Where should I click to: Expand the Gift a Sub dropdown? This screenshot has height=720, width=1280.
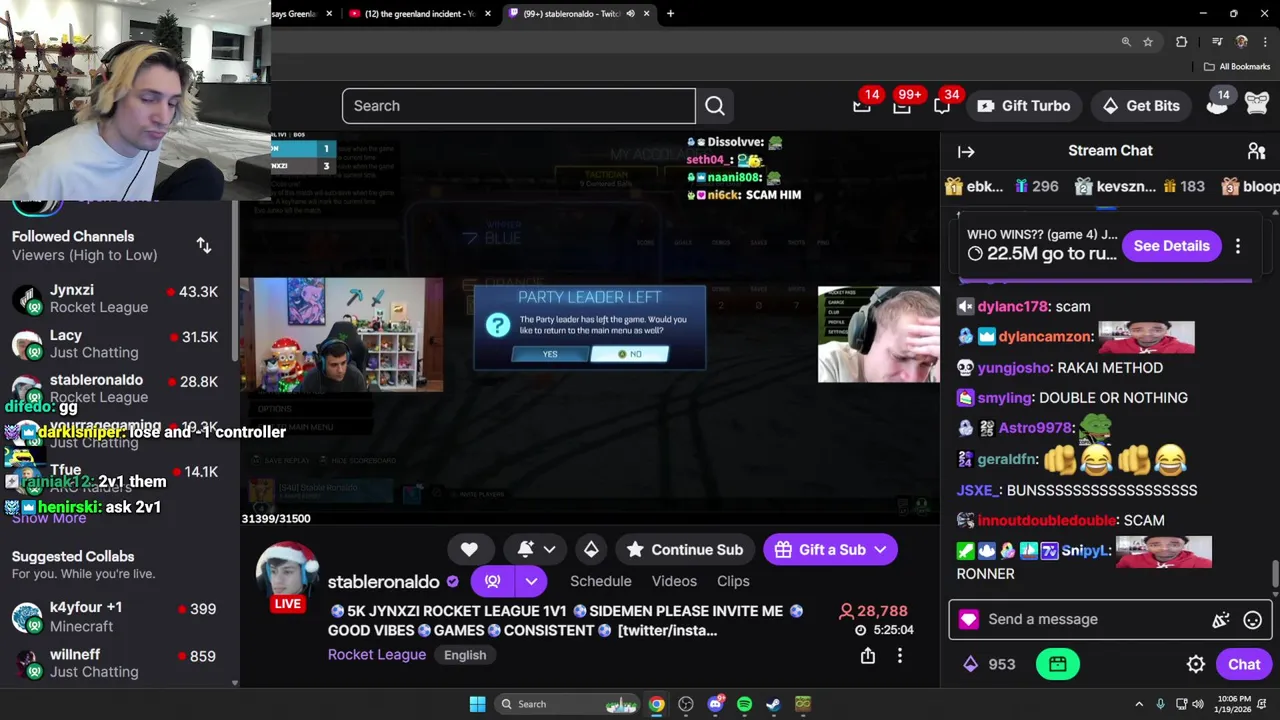point(880,549)
